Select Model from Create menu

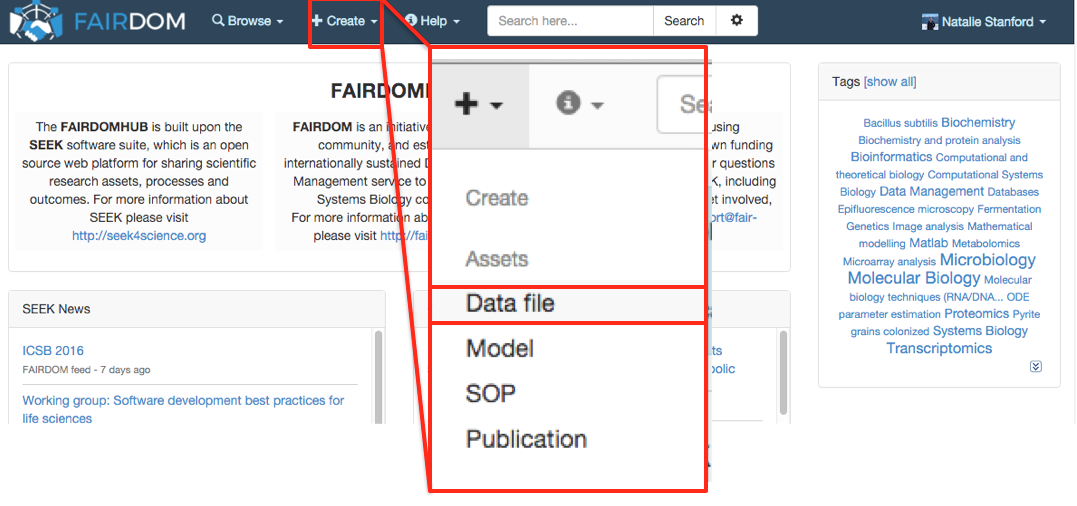(x=500, y=349)
